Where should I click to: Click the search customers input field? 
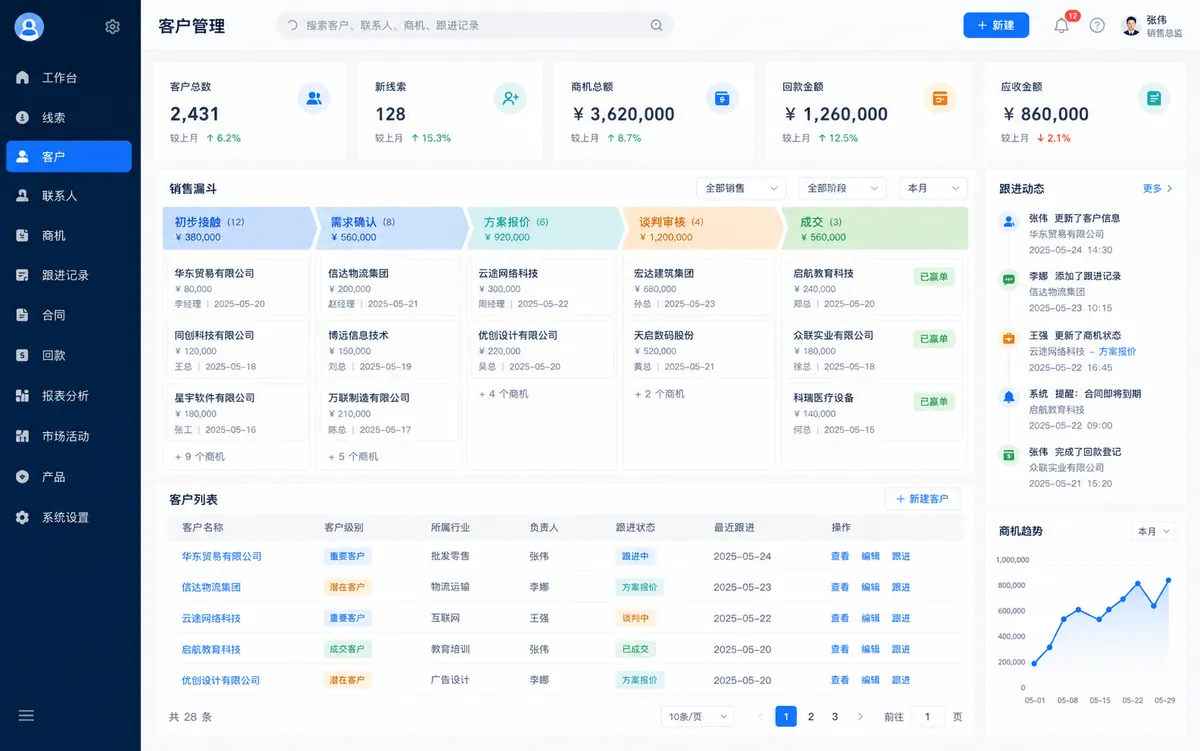click(474, 26)
